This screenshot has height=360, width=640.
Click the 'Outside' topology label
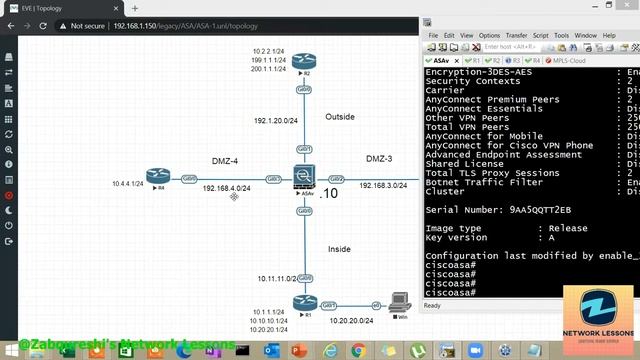click(x=340, y=117)
